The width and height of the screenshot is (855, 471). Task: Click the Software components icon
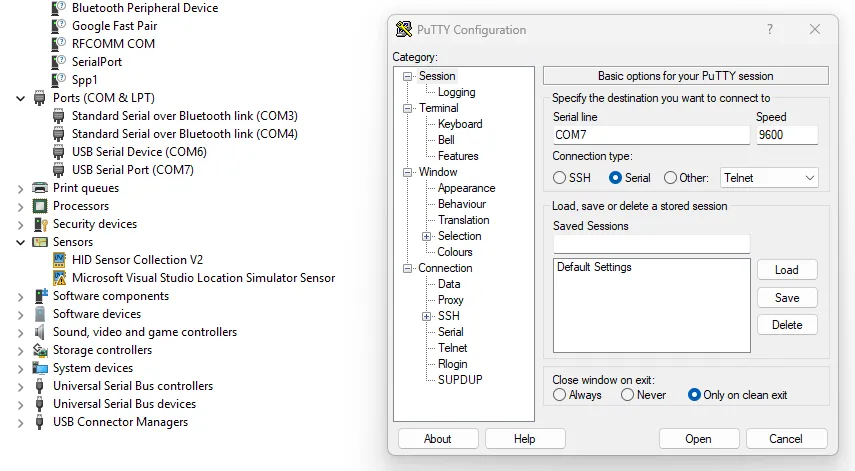41,296
